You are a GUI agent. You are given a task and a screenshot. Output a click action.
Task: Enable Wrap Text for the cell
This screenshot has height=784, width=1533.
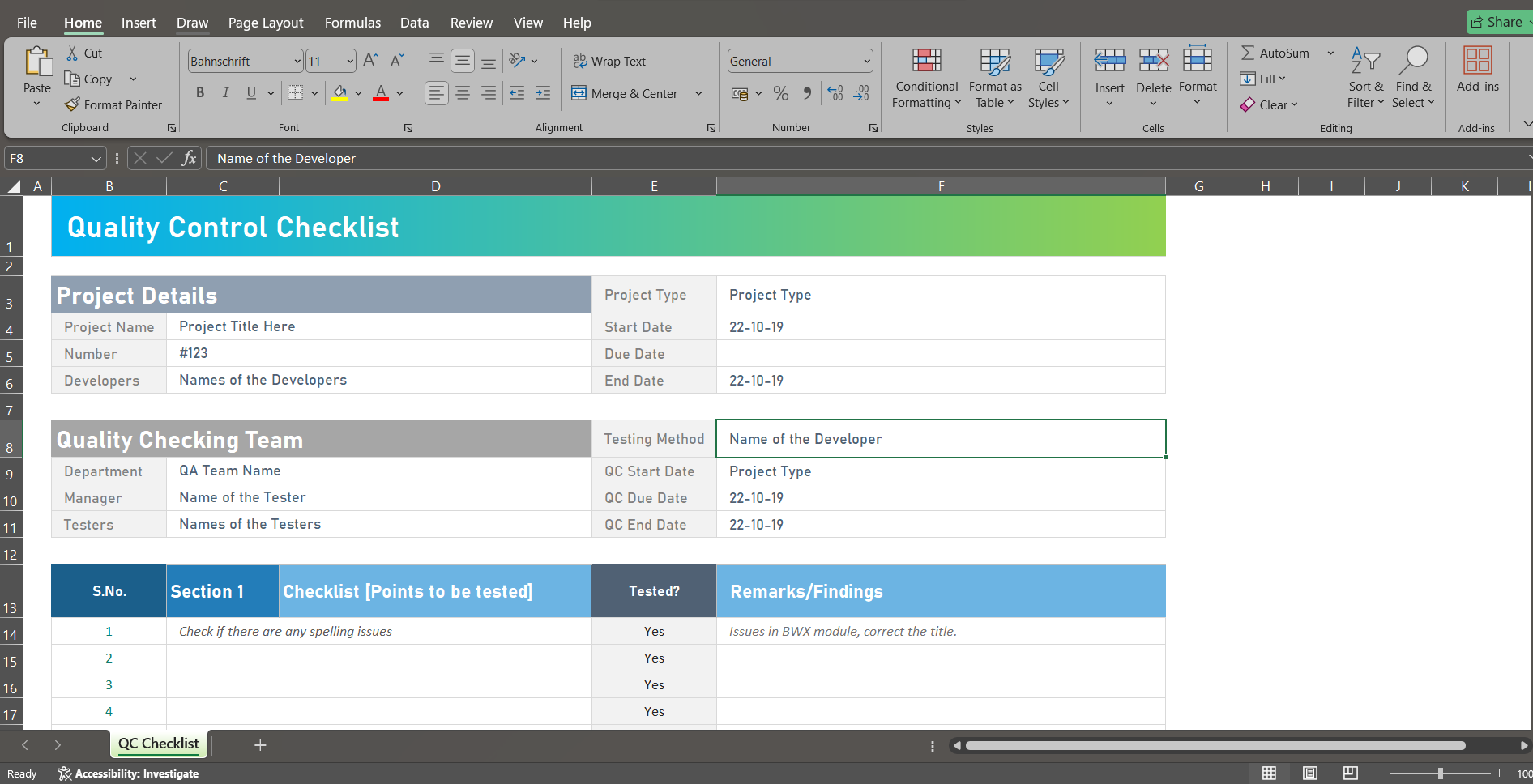[610, 61]
